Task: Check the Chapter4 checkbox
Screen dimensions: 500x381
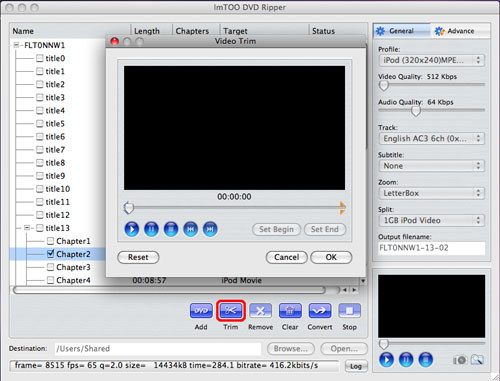Action: click(50, 280)
